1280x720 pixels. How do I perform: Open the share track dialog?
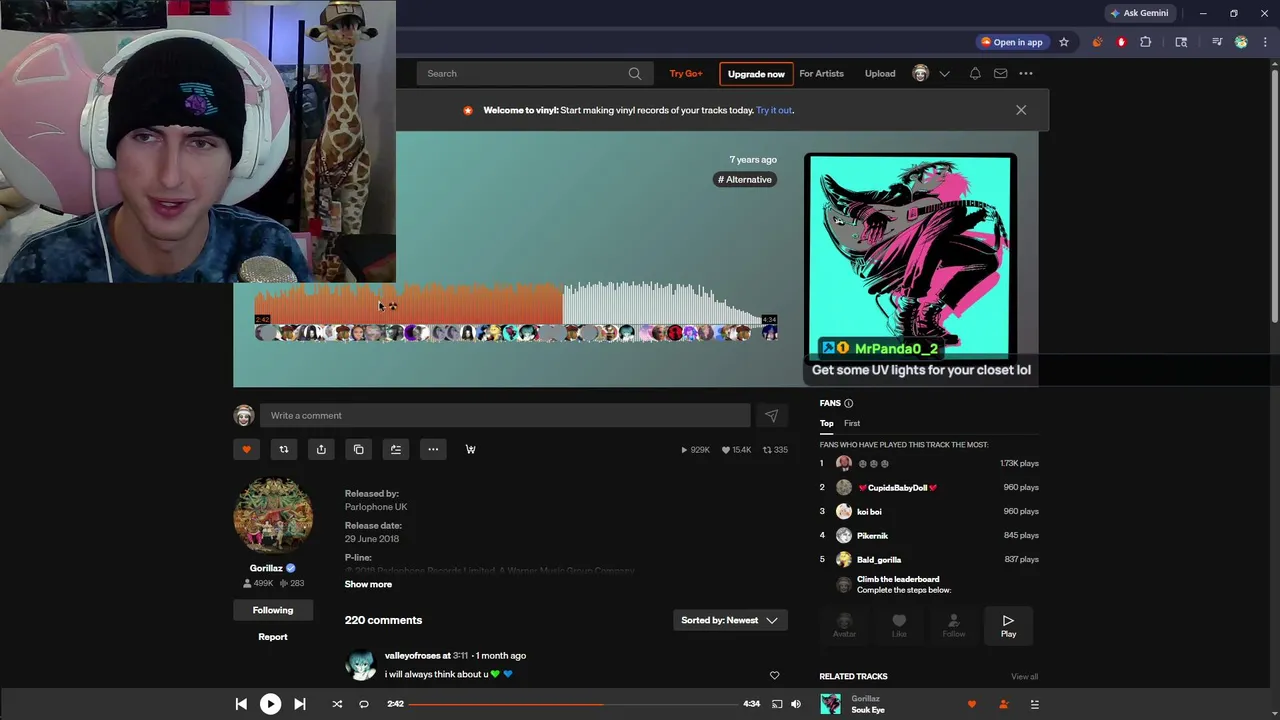[x=321, y=449]
